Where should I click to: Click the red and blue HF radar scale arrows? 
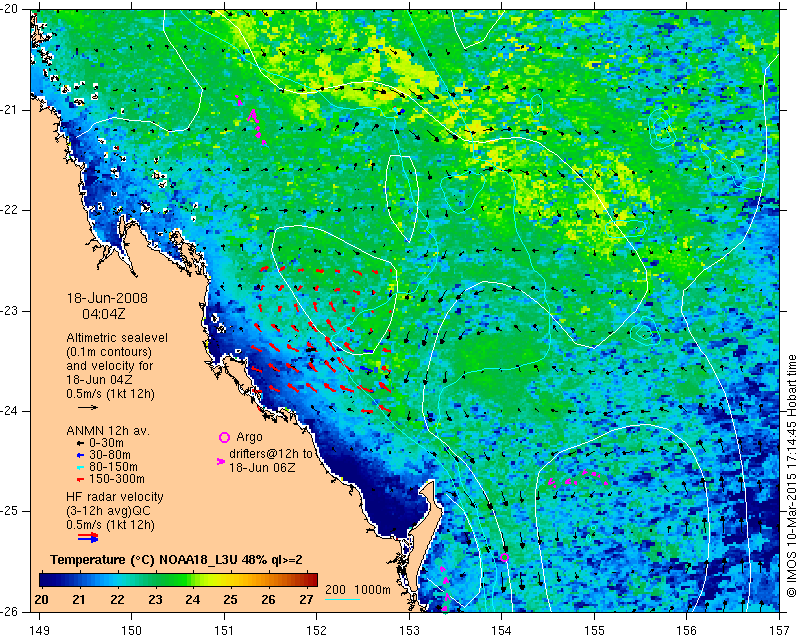[x=88, y=536]
